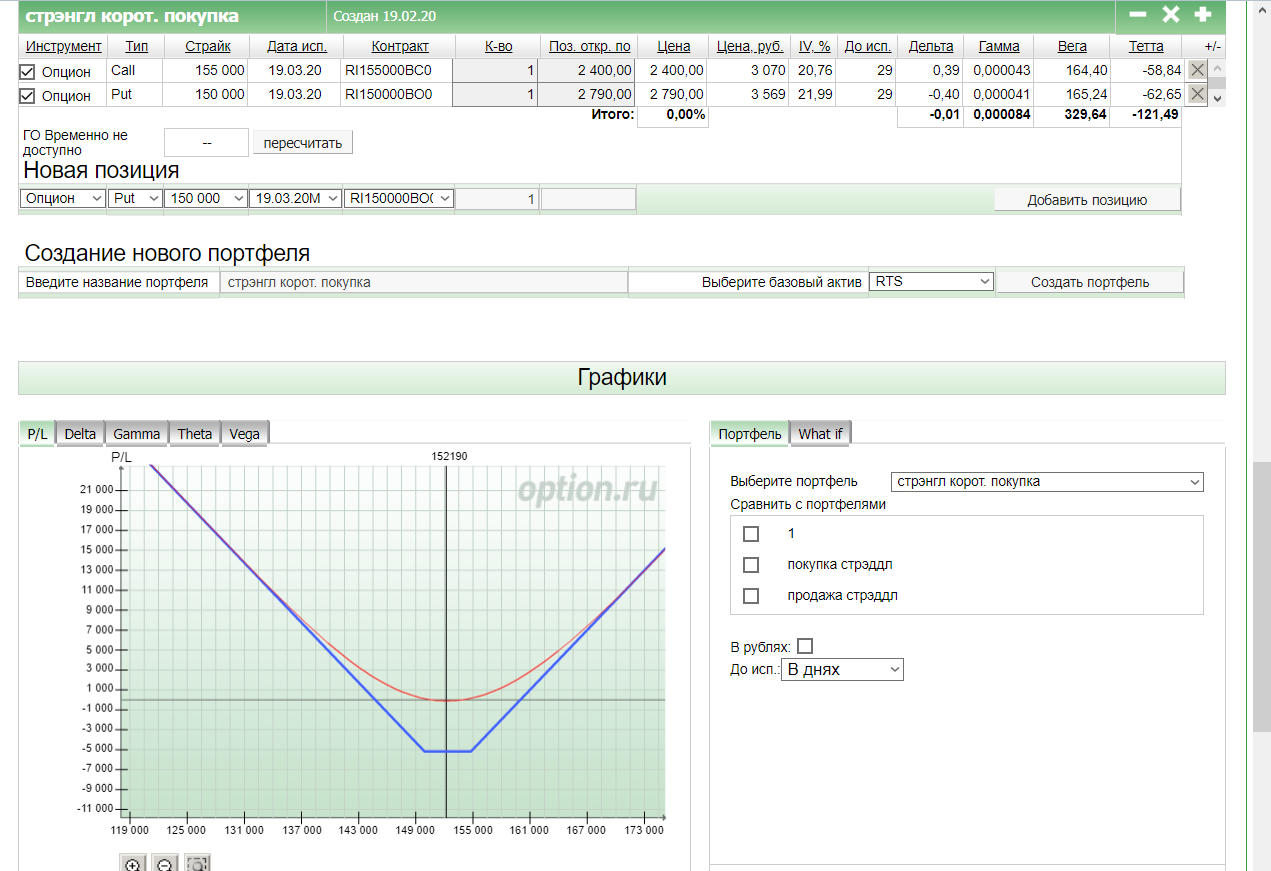1271x871 pixels.
Task: Enable the 'В рублях' checkbox
Action: point(805,646)
